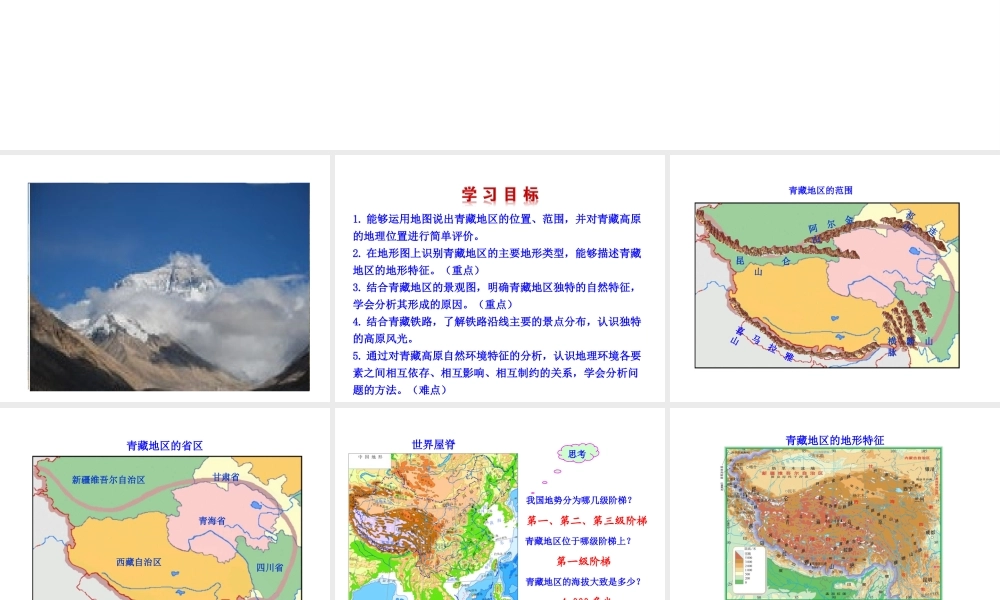Click learning objective 2 about 地形类型
Screen dimensions: 1000x600
(x=497, y=261)
